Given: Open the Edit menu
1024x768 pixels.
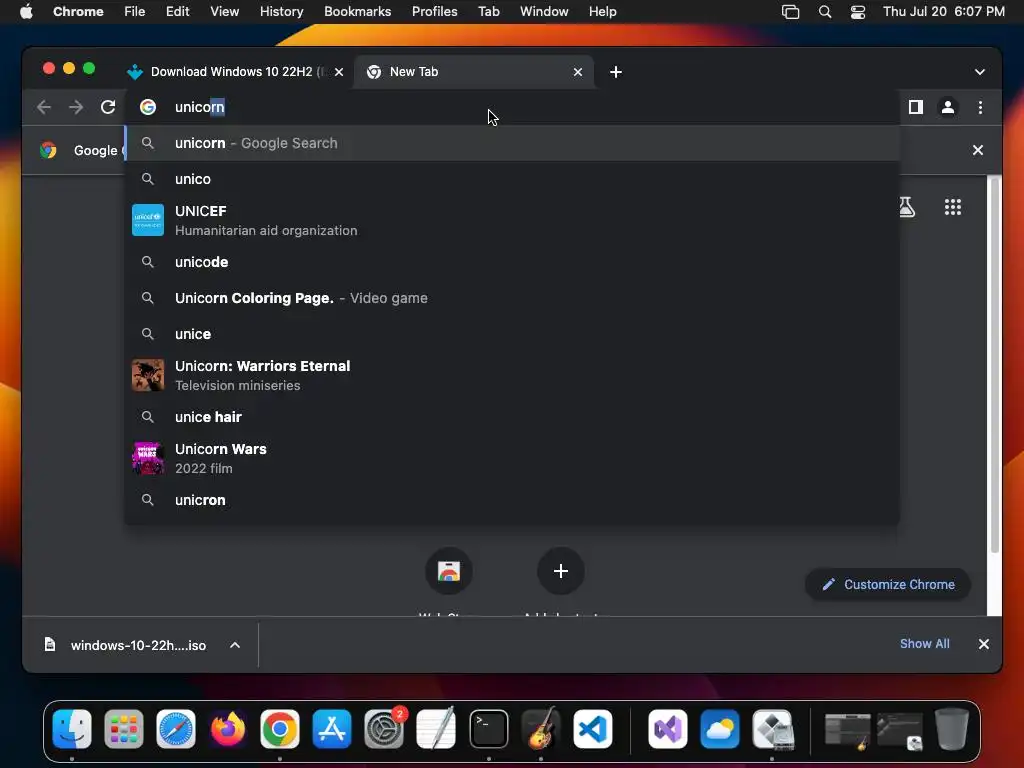Looking at the screenshot, I should click(x=177, y=12).
